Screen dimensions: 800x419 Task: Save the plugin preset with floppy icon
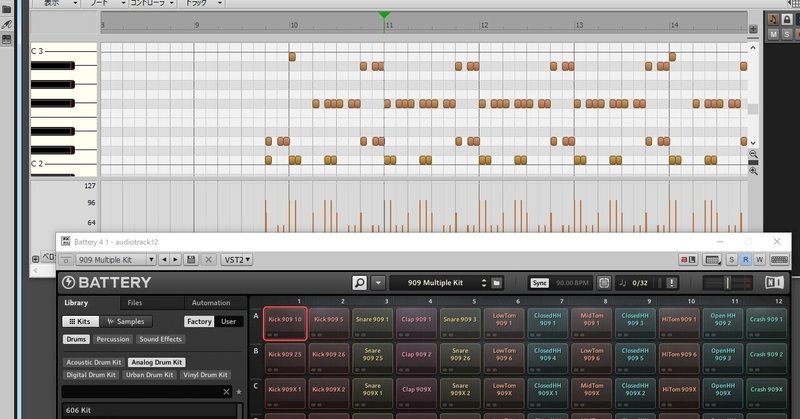(x=191, y=259)
